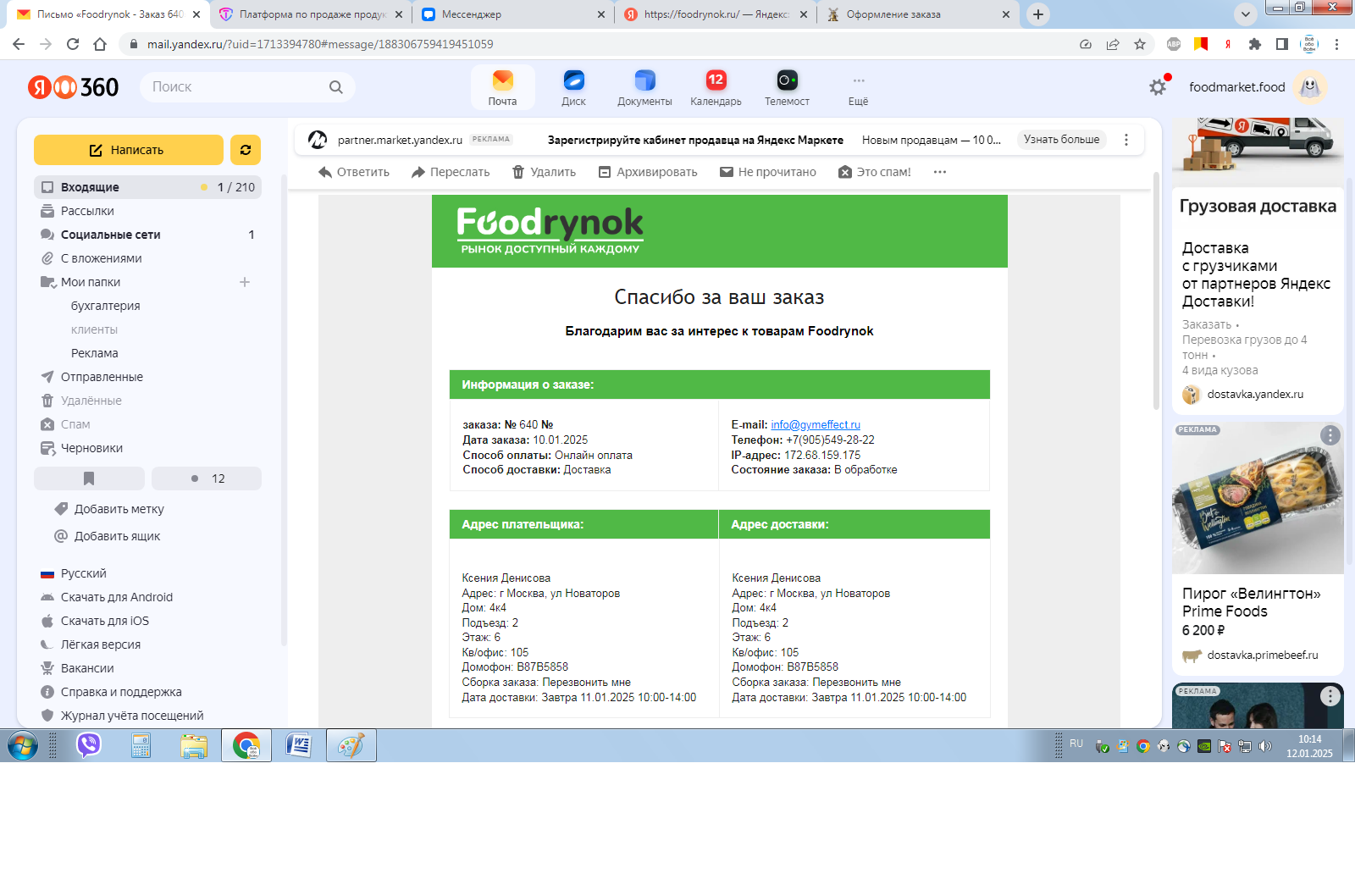
Task: Show more services via Ещё
Action: (858, 87)
